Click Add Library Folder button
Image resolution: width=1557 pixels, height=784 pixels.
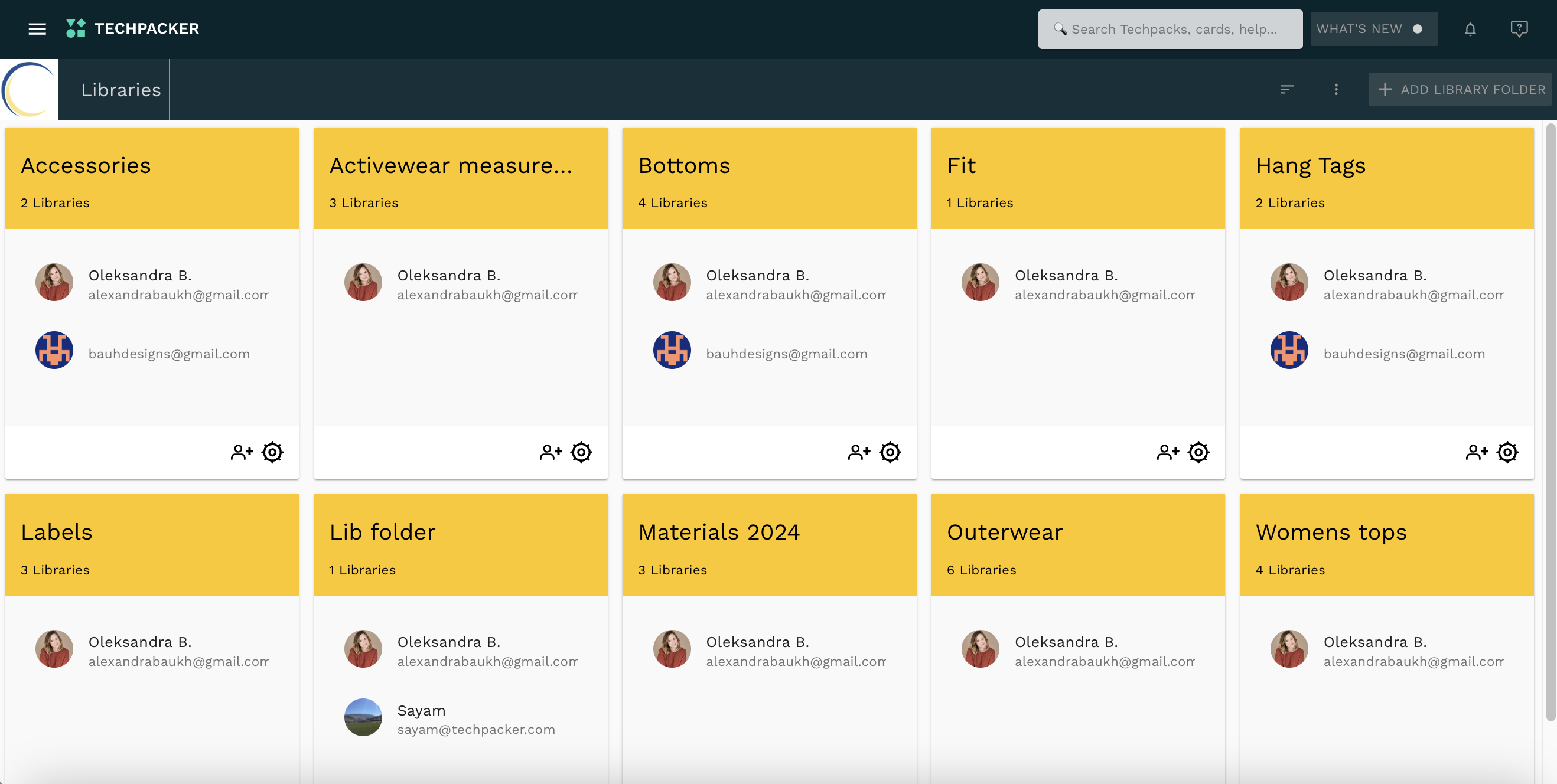(x=1460, y=89)
